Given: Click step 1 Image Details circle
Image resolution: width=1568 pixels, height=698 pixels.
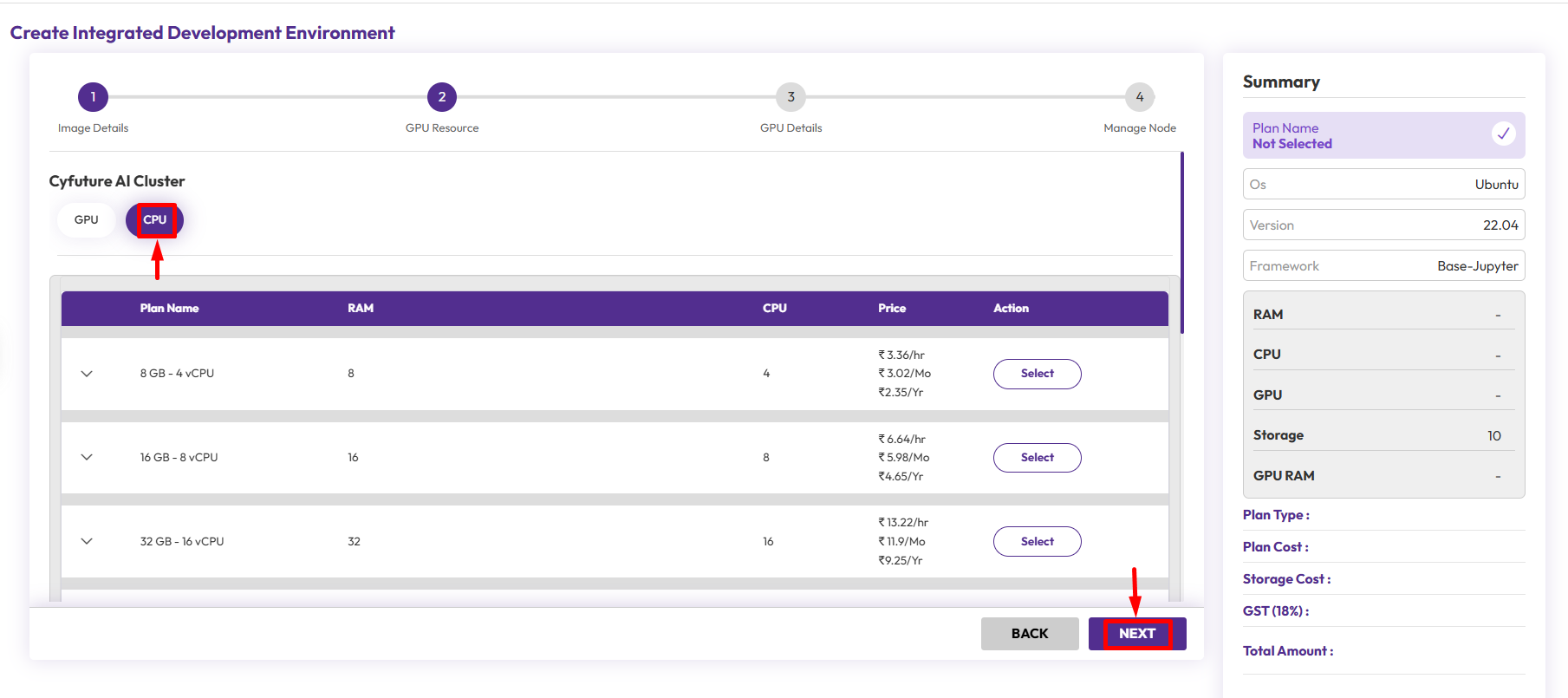Looking at the screenshot, I should (93, 97).
